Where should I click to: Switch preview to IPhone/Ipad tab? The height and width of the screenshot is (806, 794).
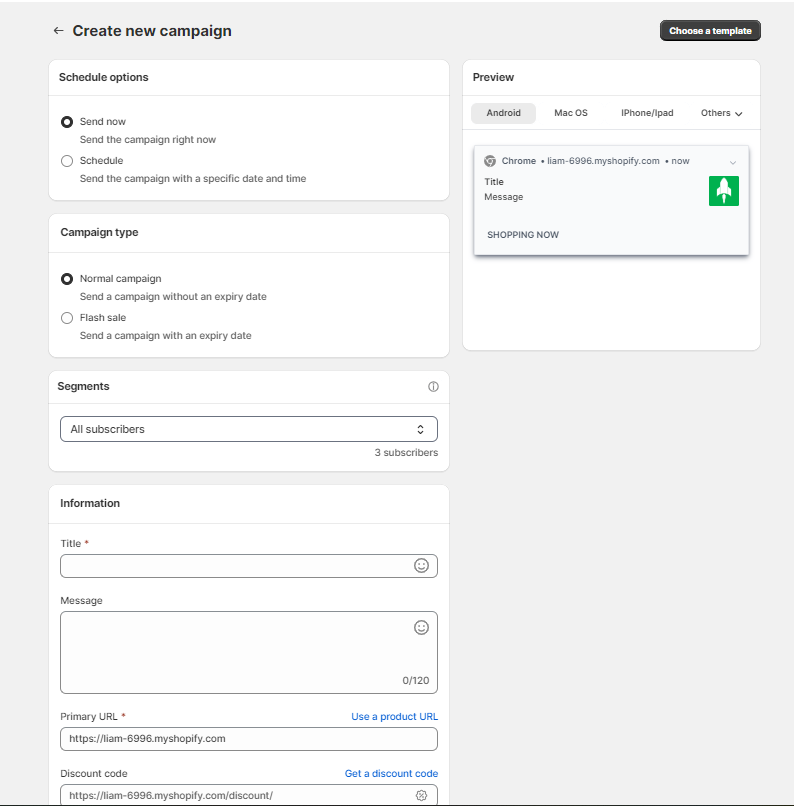(647, 113)
